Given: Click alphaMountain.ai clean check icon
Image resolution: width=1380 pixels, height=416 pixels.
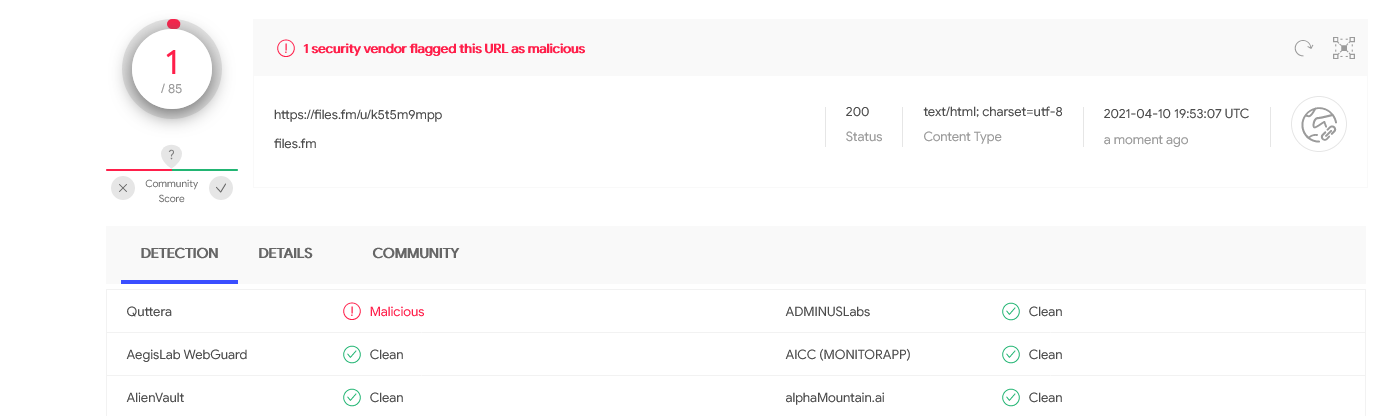Looking at the screenshot, I should coord(1011,397).
